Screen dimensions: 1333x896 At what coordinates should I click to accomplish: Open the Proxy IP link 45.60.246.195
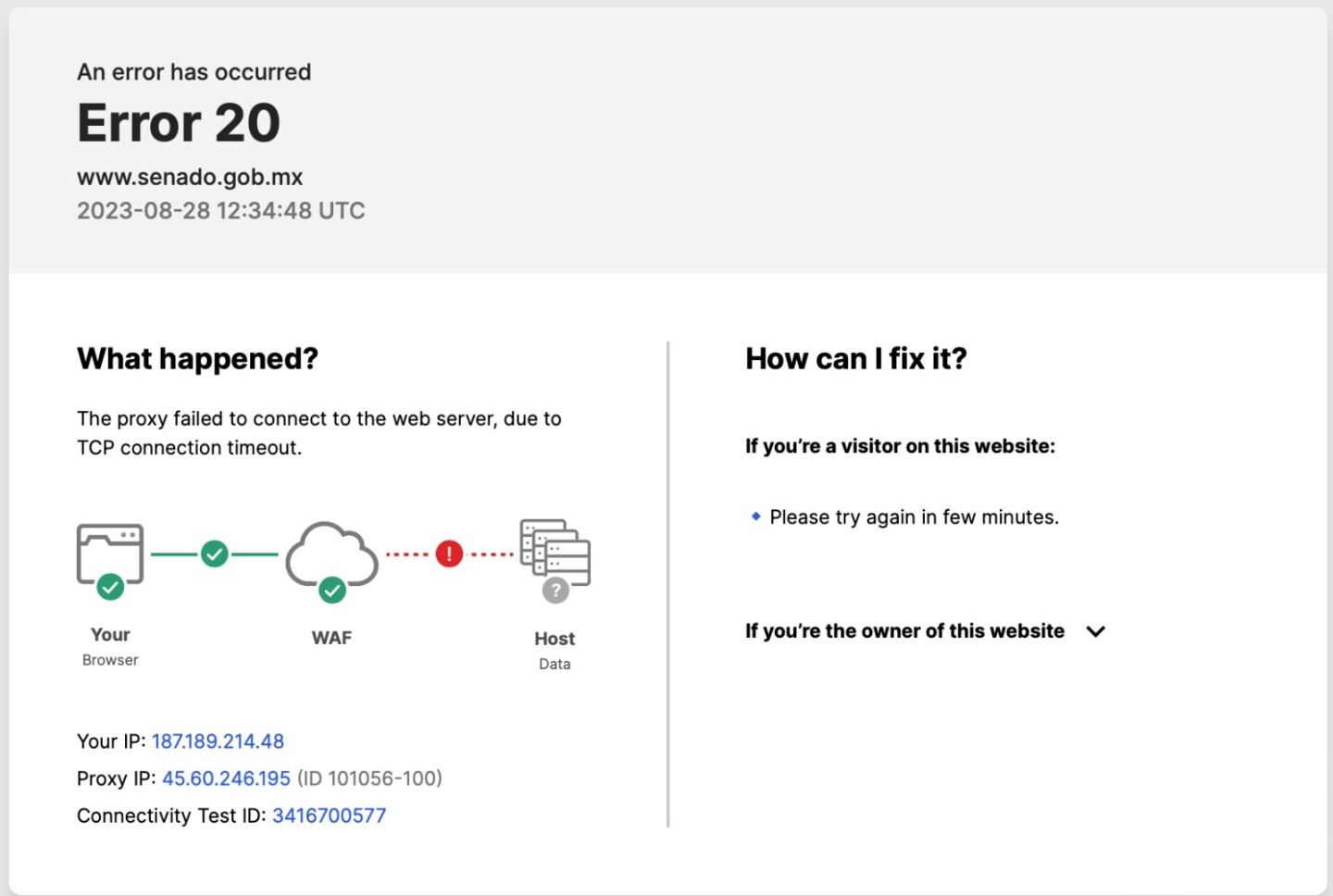pos(226,778)
